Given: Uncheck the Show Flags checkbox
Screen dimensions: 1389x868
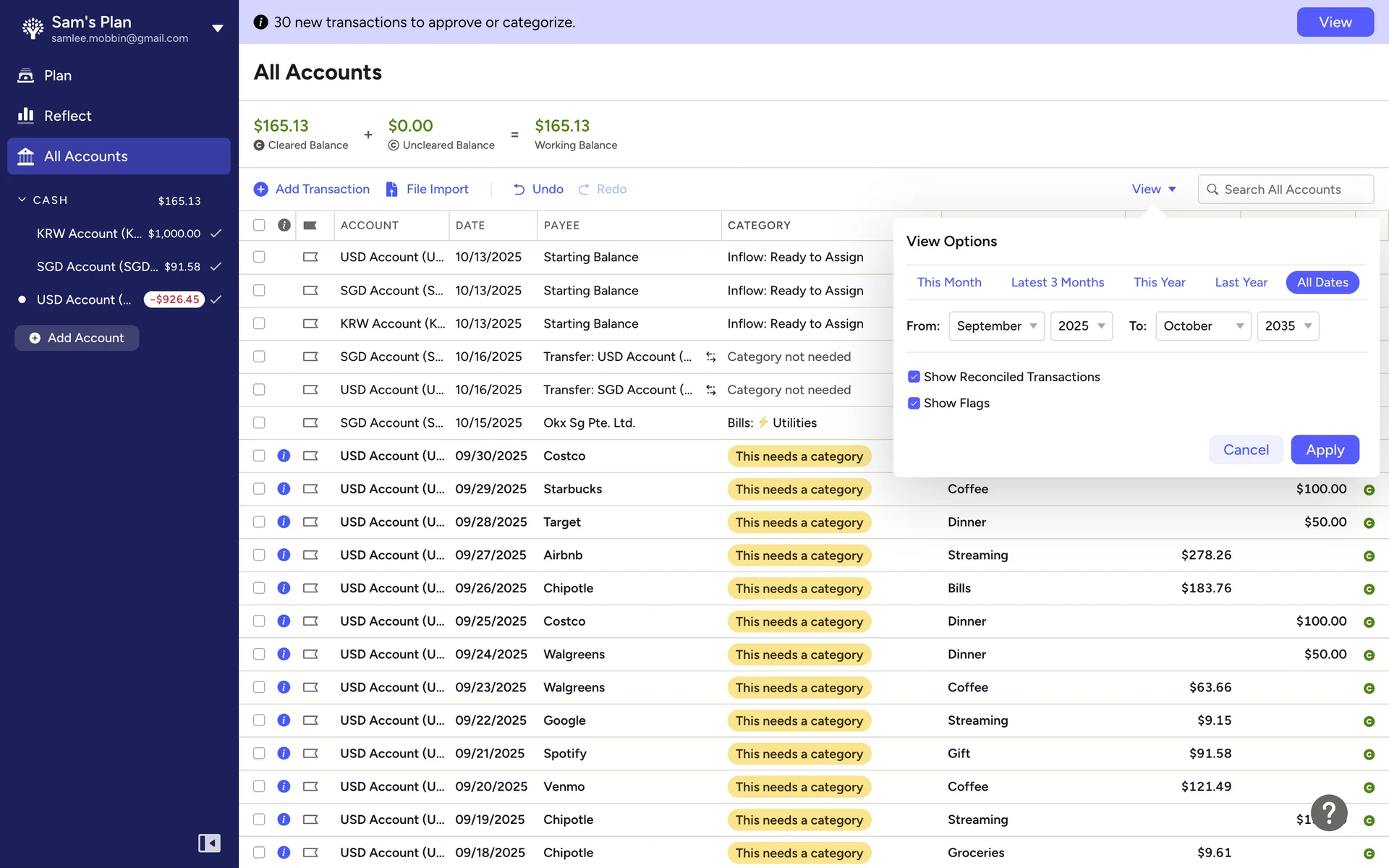Looking at the screenshot, I should coord(914,403).
